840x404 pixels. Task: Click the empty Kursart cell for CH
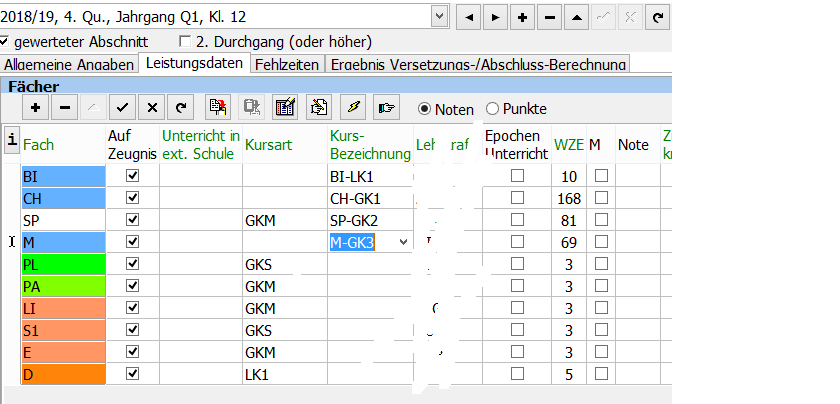(x=285, y=198)
